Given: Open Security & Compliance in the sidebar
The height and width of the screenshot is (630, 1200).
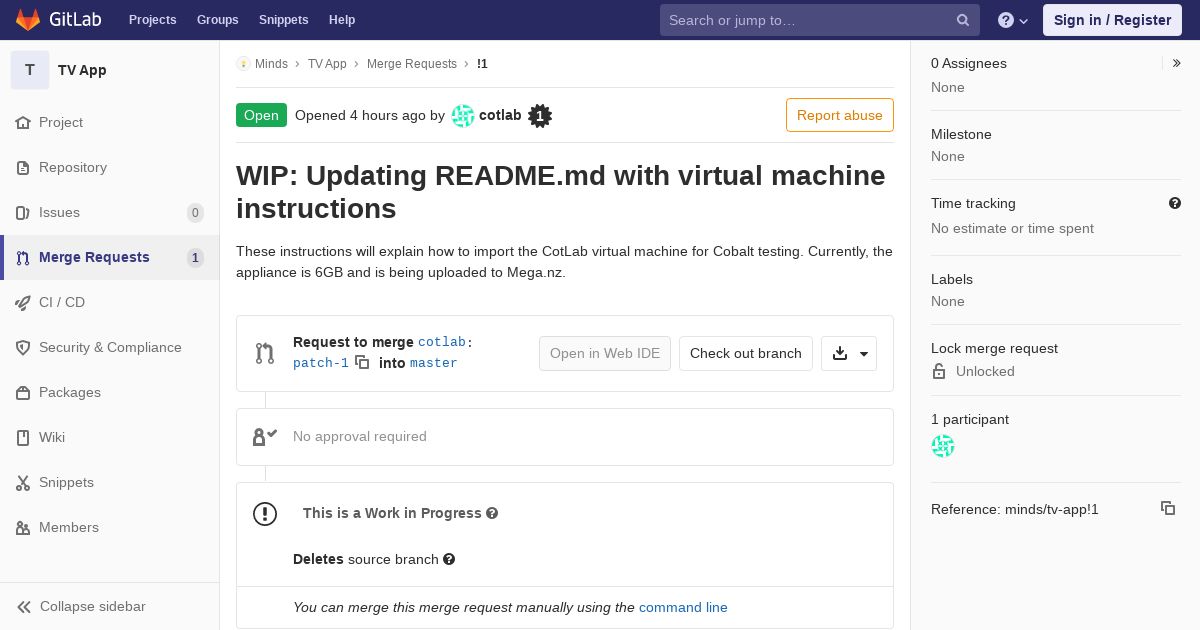Looking at the screenshot, I should click(x=110, y=347).
